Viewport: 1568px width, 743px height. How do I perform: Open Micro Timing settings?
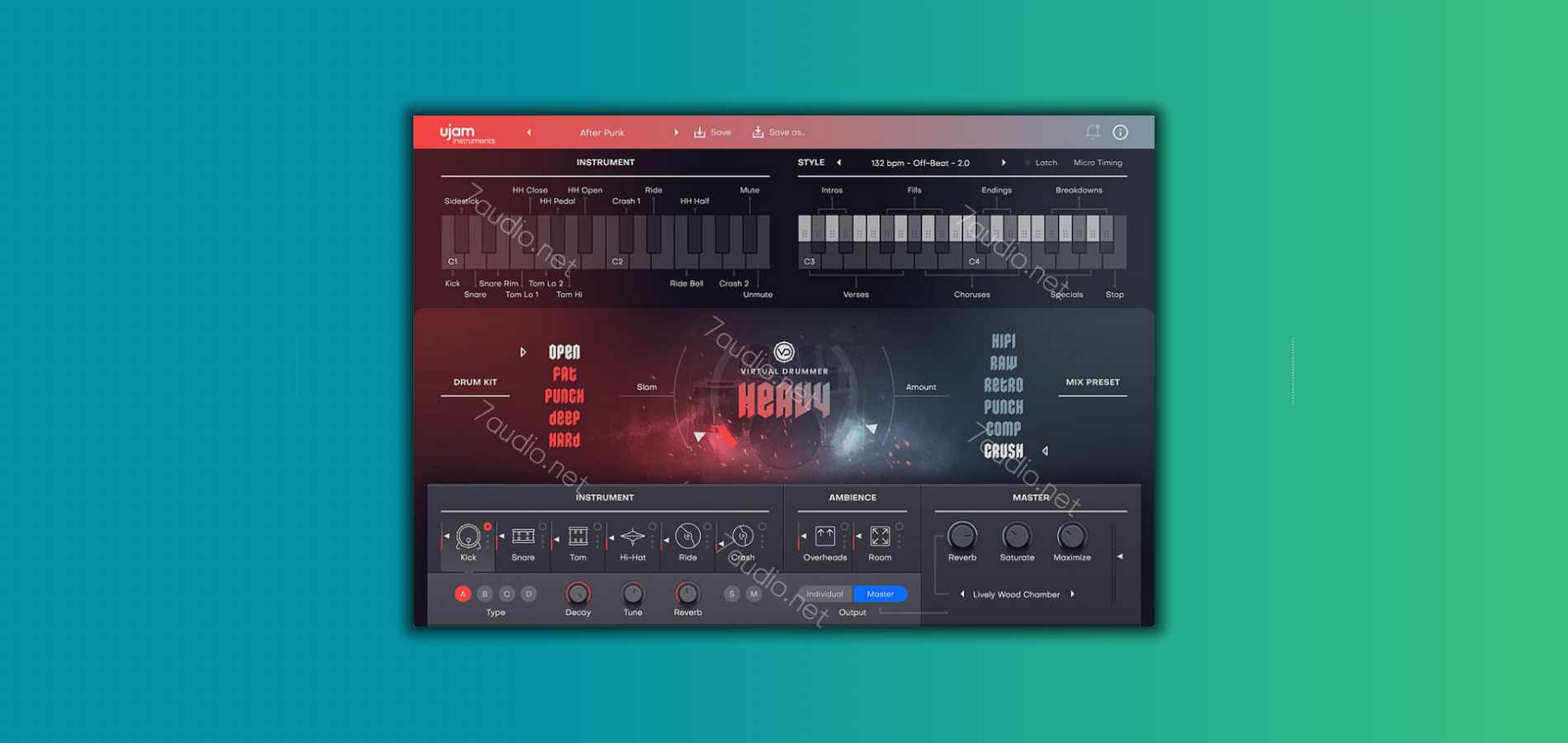[x=1098, y=163]
